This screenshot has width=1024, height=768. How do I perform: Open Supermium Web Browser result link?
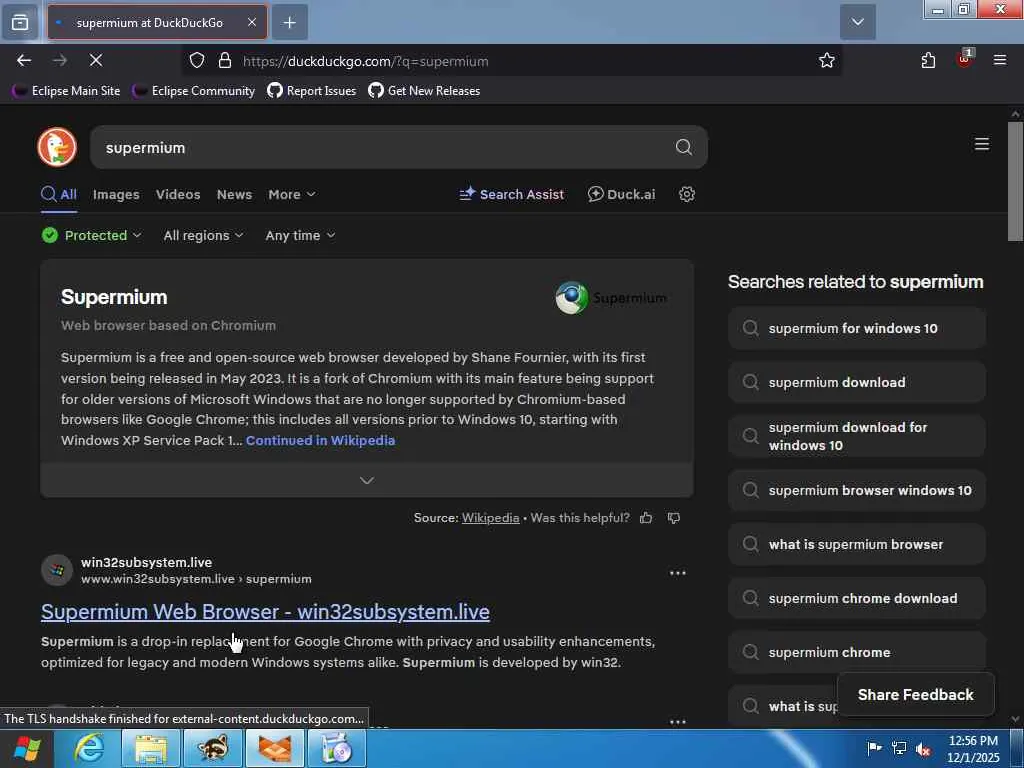265,612
